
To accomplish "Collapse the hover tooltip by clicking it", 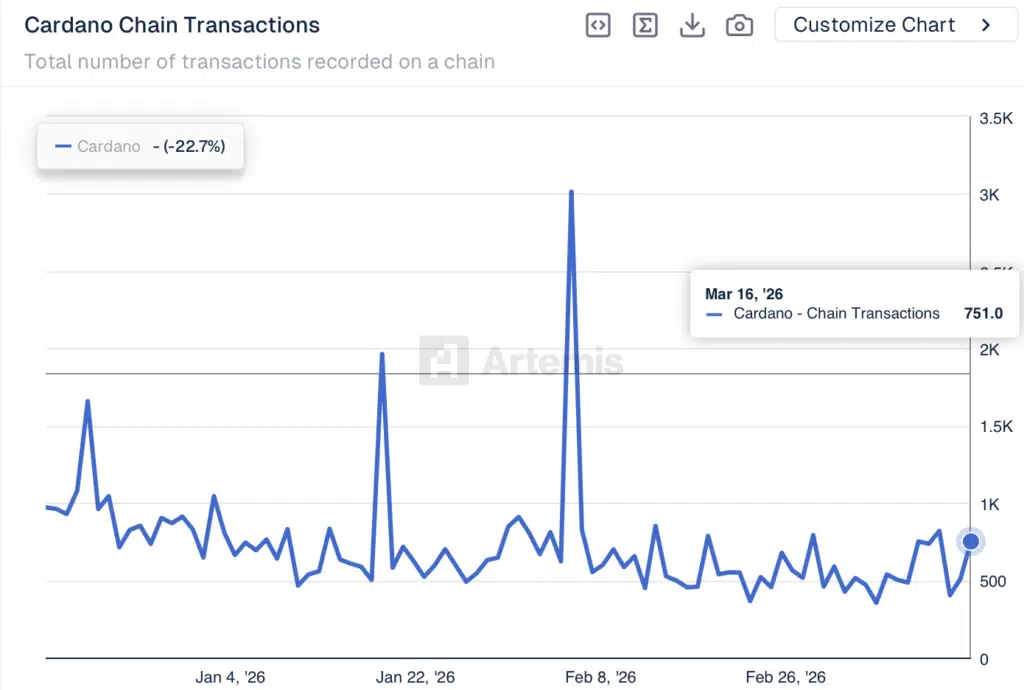I will [850, 303].
